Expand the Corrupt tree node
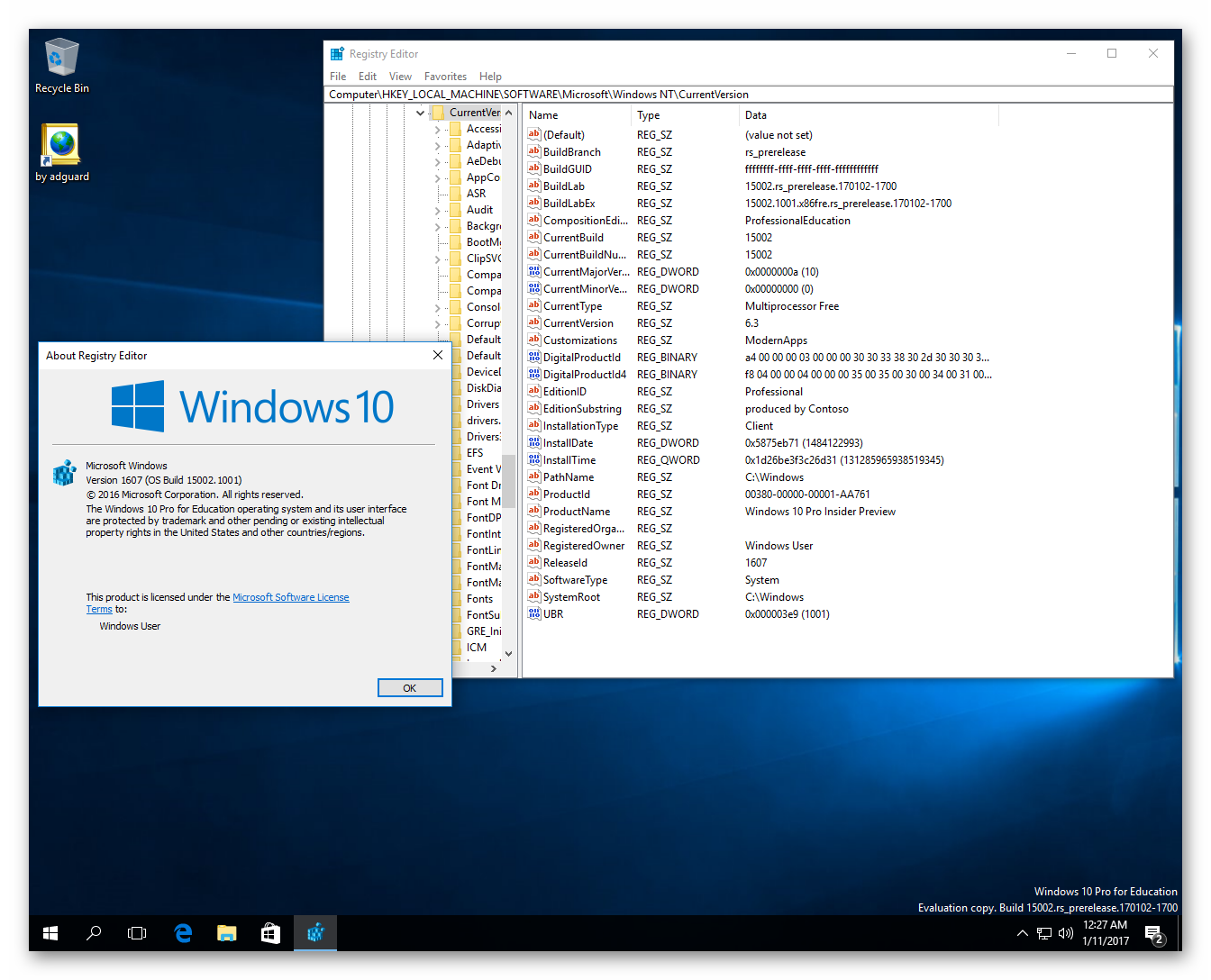Screen dimensions: 1211x980 click(438, 324)
